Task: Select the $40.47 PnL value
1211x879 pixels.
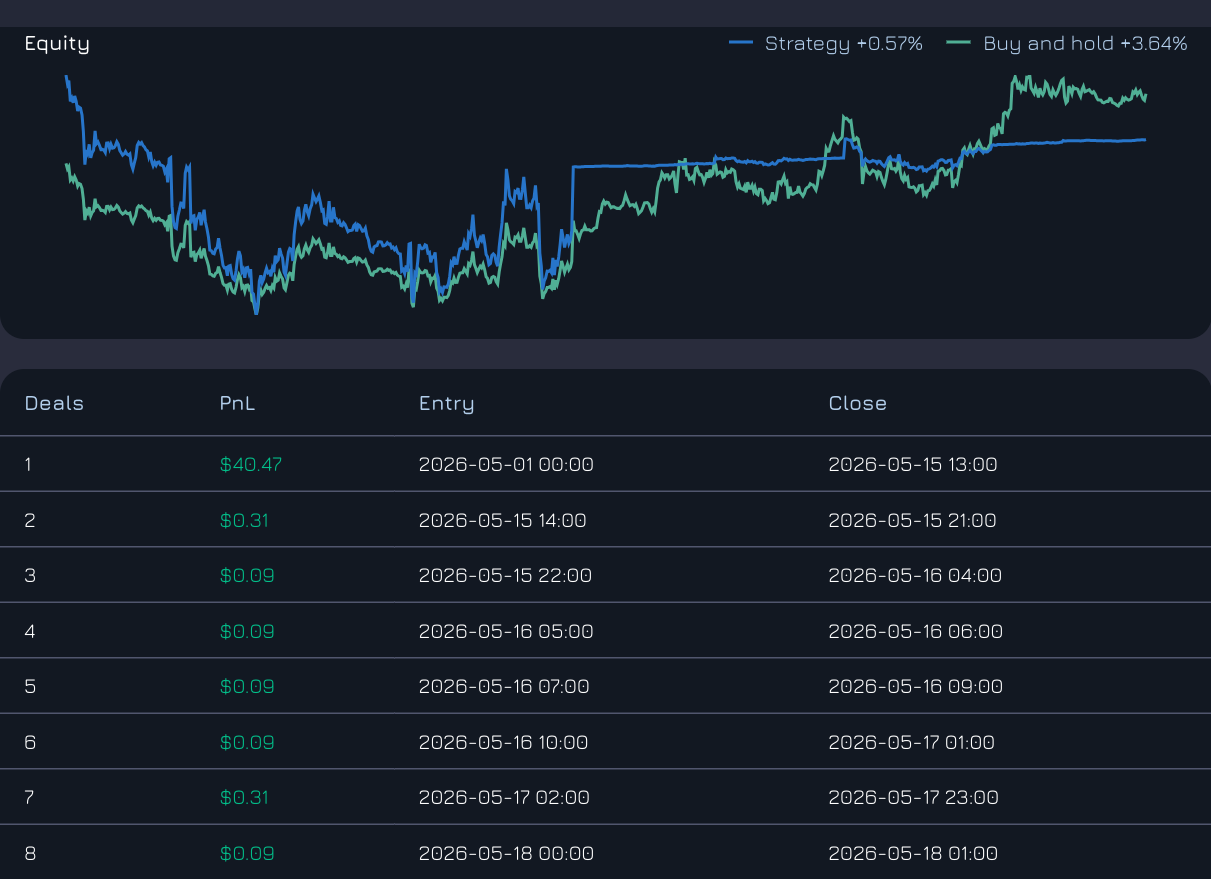Action: (251, 464)
